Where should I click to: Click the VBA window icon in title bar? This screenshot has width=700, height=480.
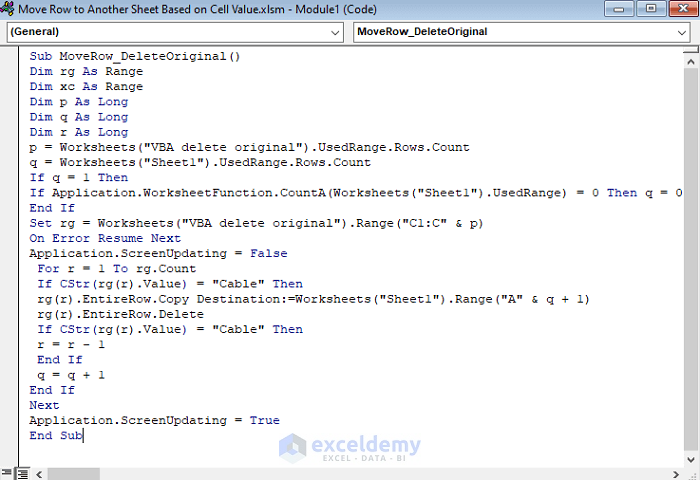point(7,8)
